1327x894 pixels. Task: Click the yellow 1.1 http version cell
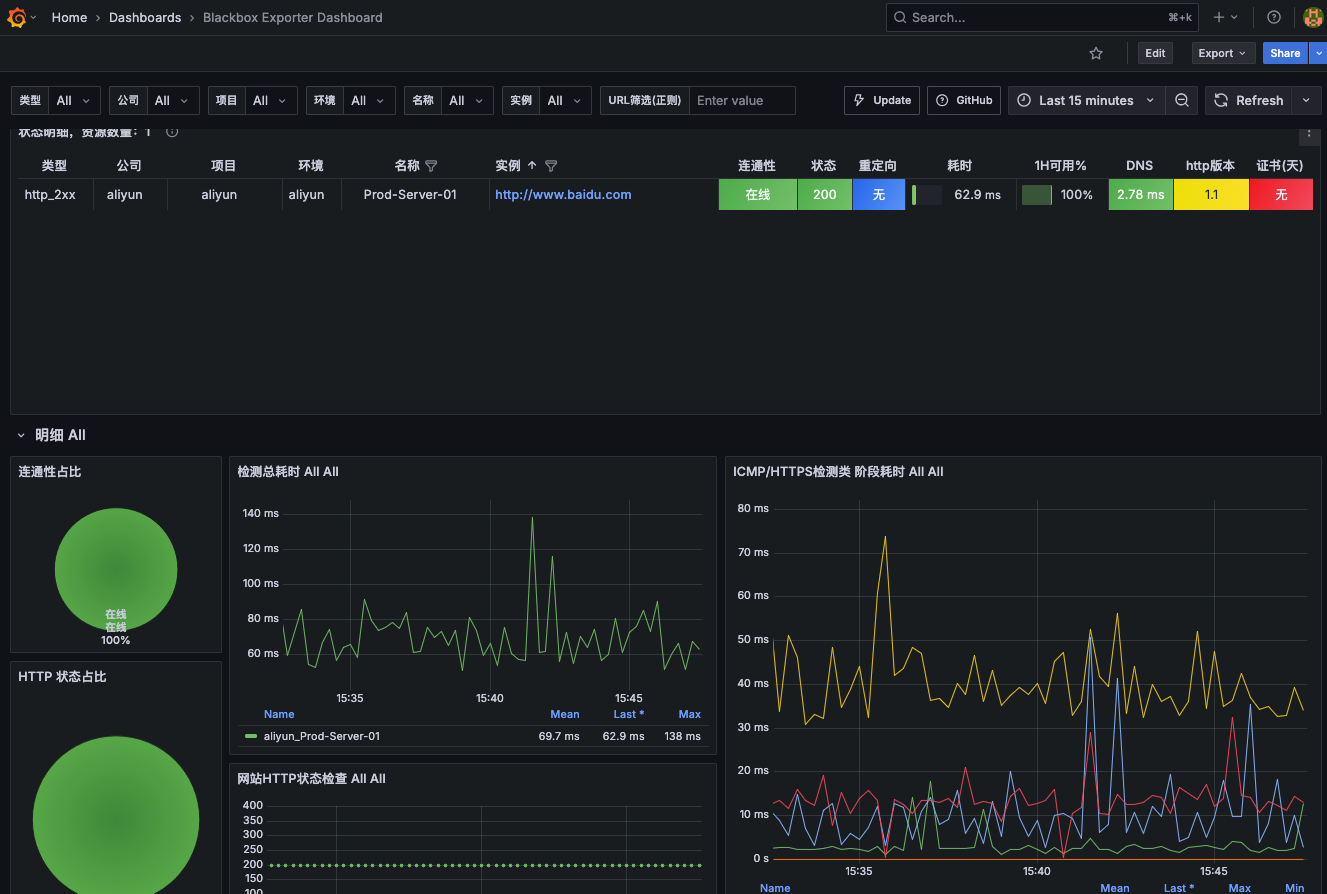1211,195
